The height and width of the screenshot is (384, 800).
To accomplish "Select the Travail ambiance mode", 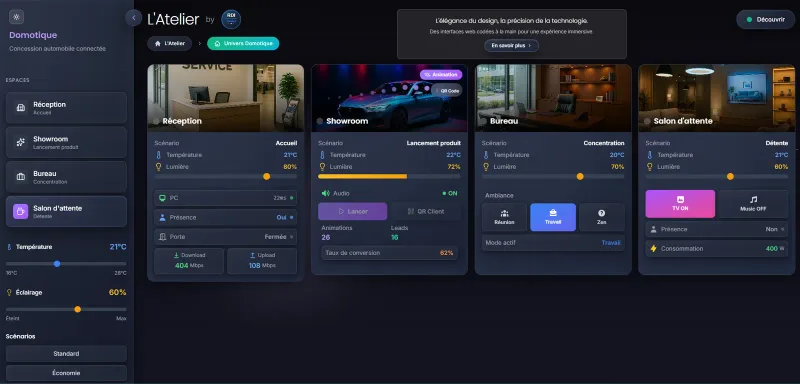I will pos(553,217).
